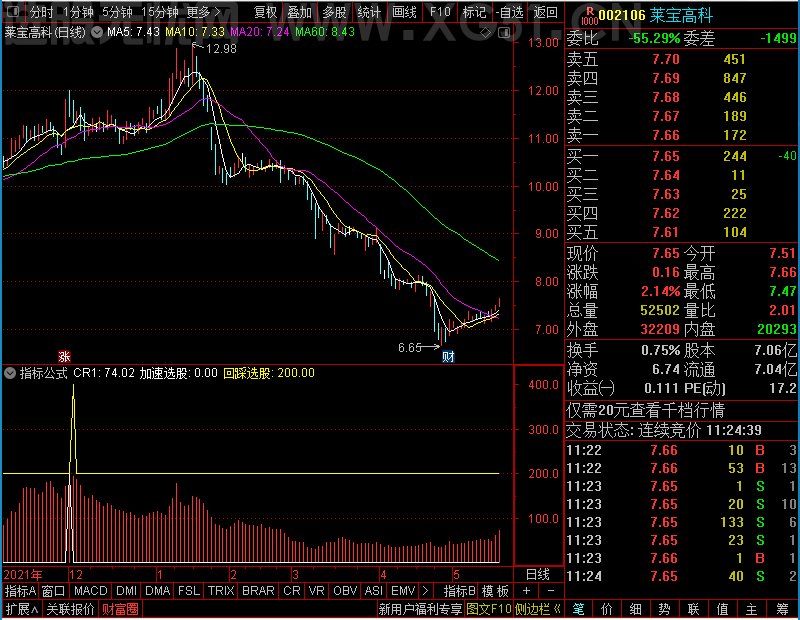Click the 6.65 low price label
Viewport: 800px width, 620px height.
click(410, 348)
